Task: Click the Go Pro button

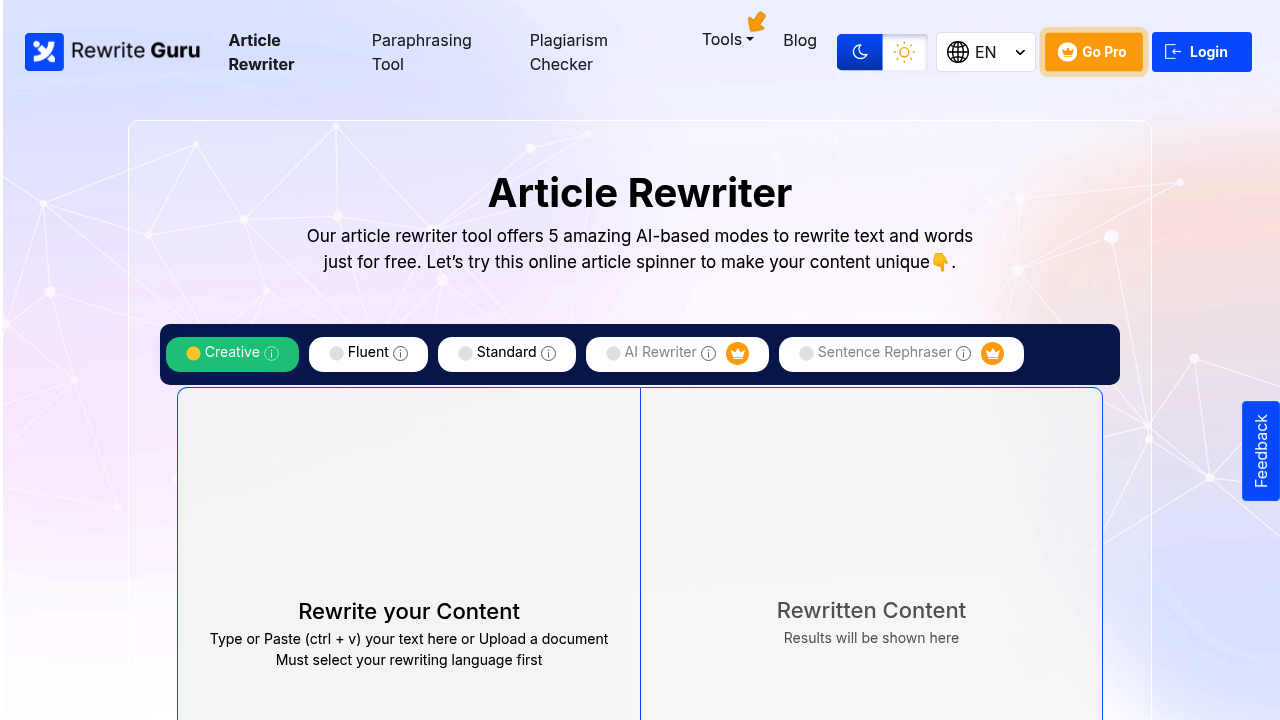Action: 1094,52
